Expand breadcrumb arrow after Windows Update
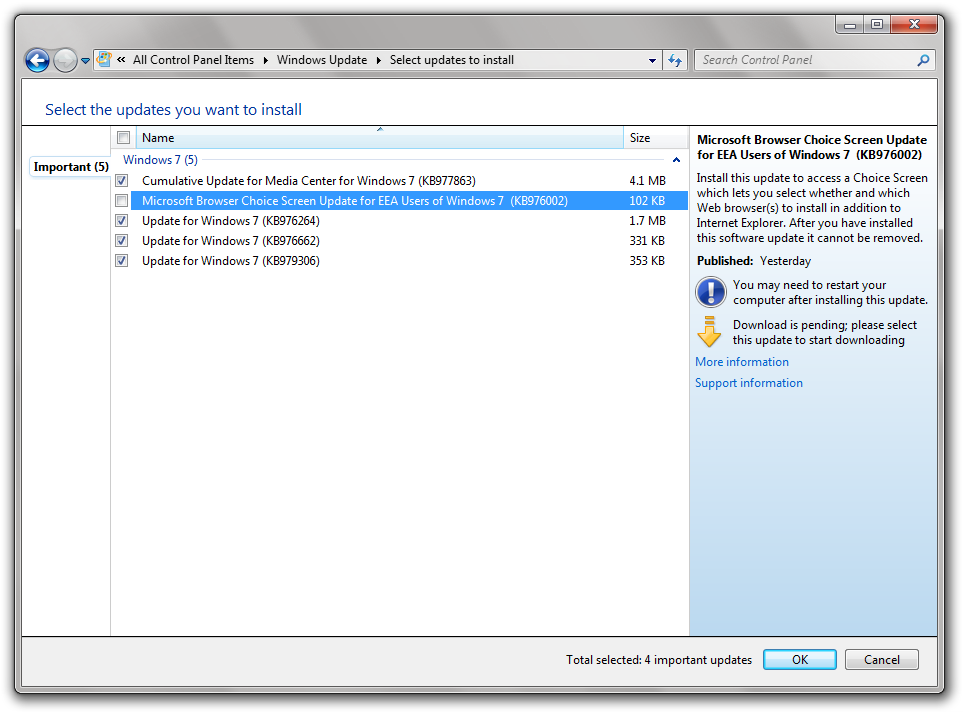Image resolution: width=963 pixels, height=712 pixels. 378,60
